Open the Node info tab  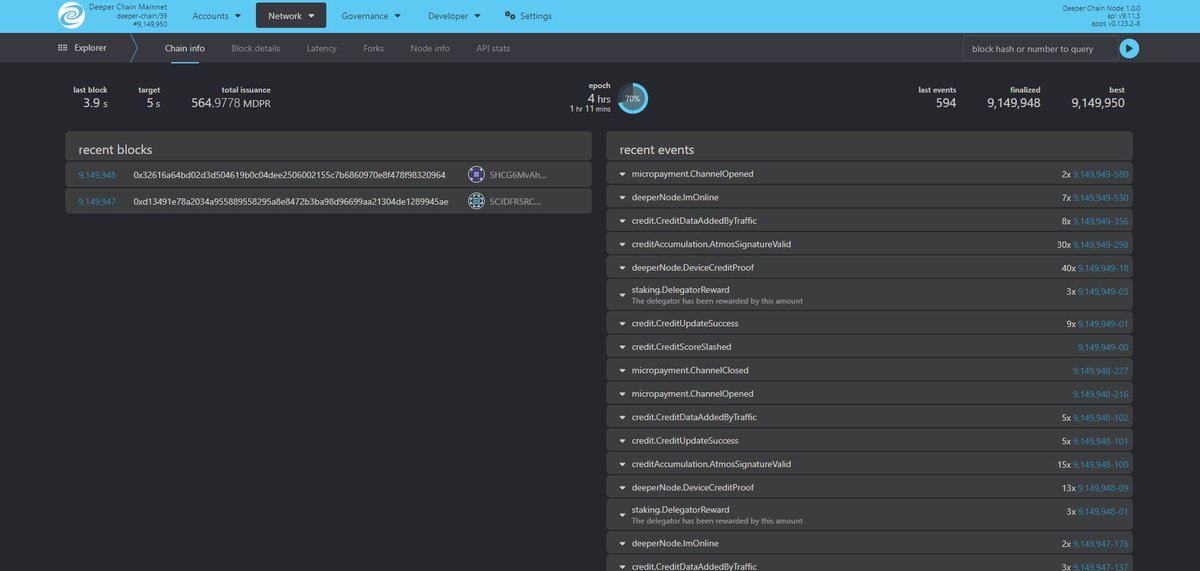[430, 48]
